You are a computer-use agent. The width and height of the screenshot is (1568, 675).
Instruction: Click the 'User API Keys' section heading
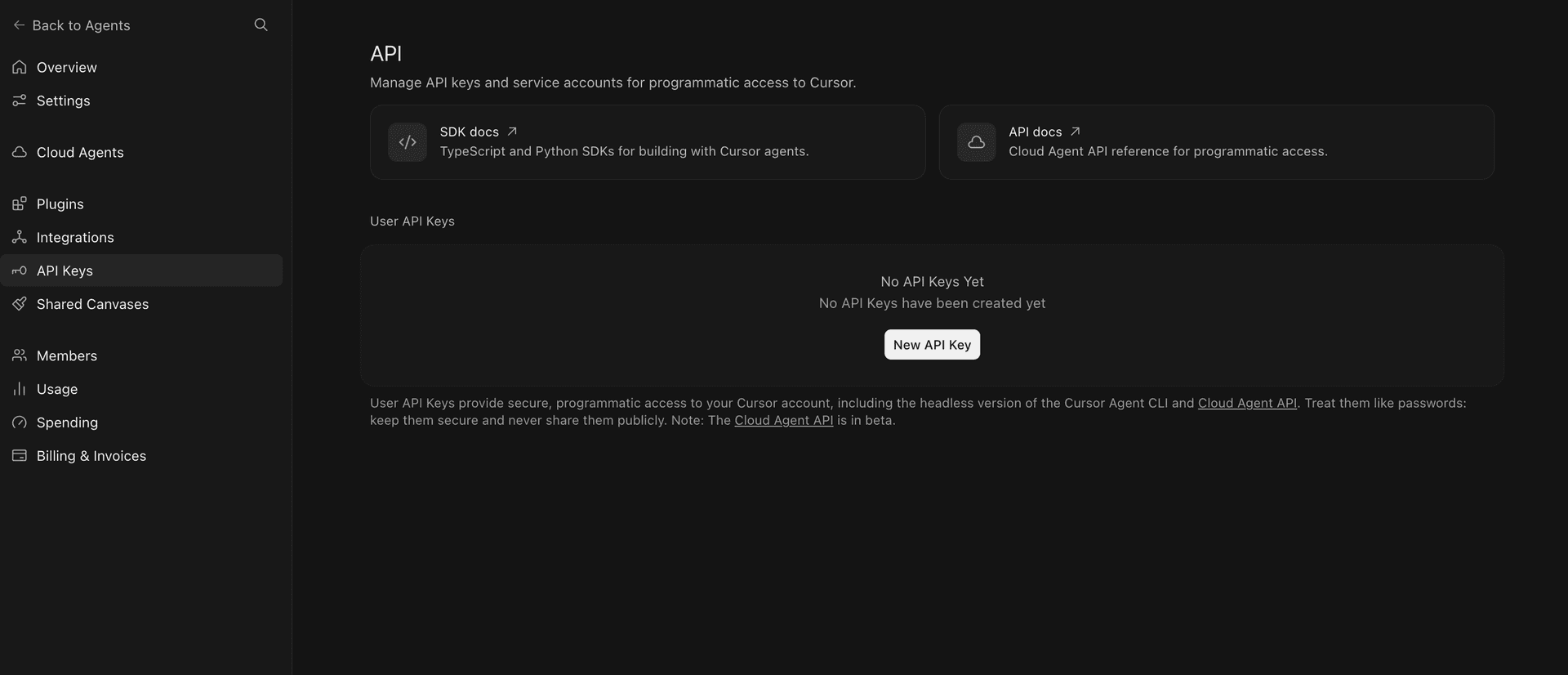412,221
